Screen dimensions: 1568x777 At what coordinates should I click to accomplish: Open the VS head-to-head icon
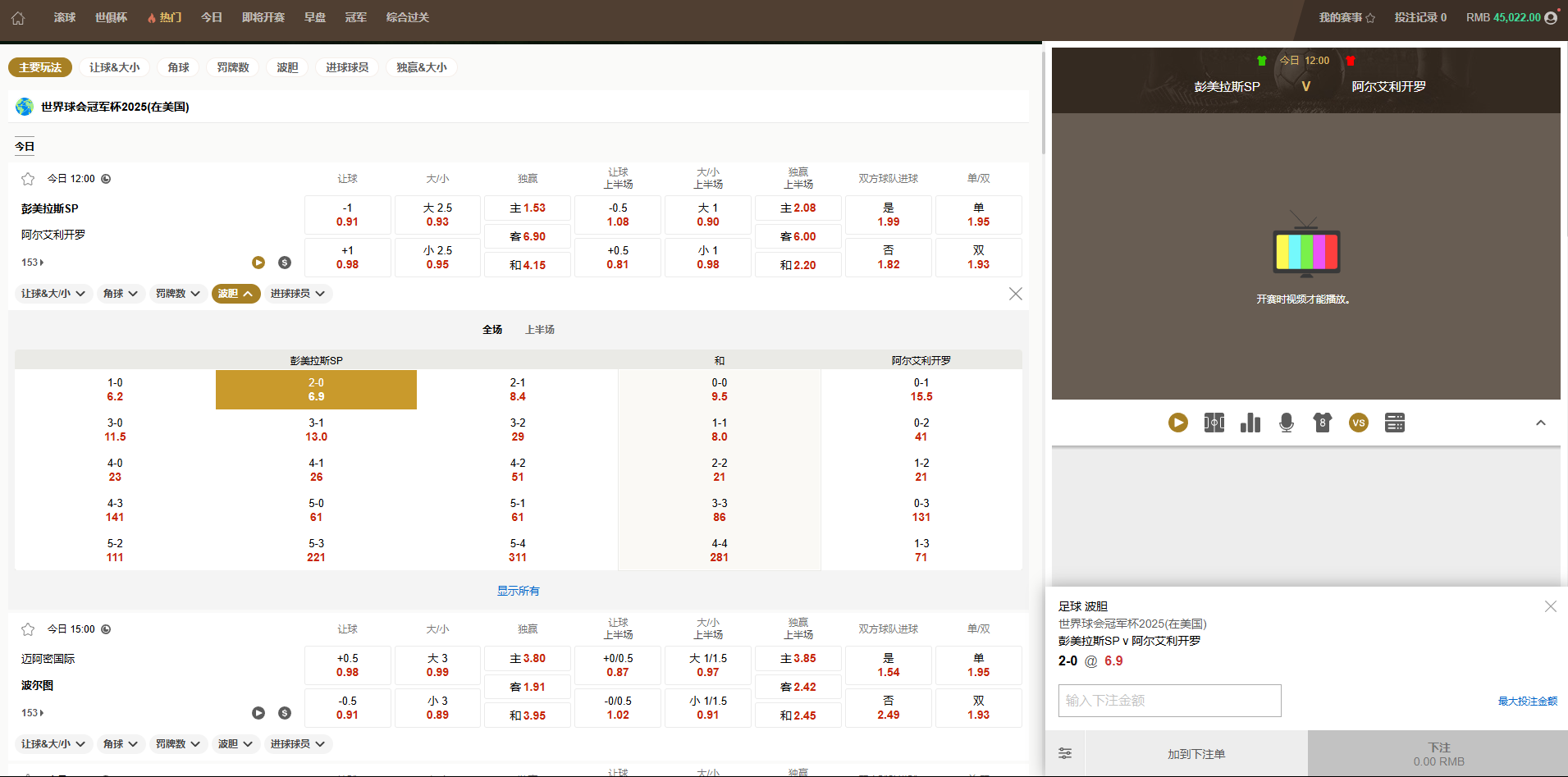[x=1359, y=423]
